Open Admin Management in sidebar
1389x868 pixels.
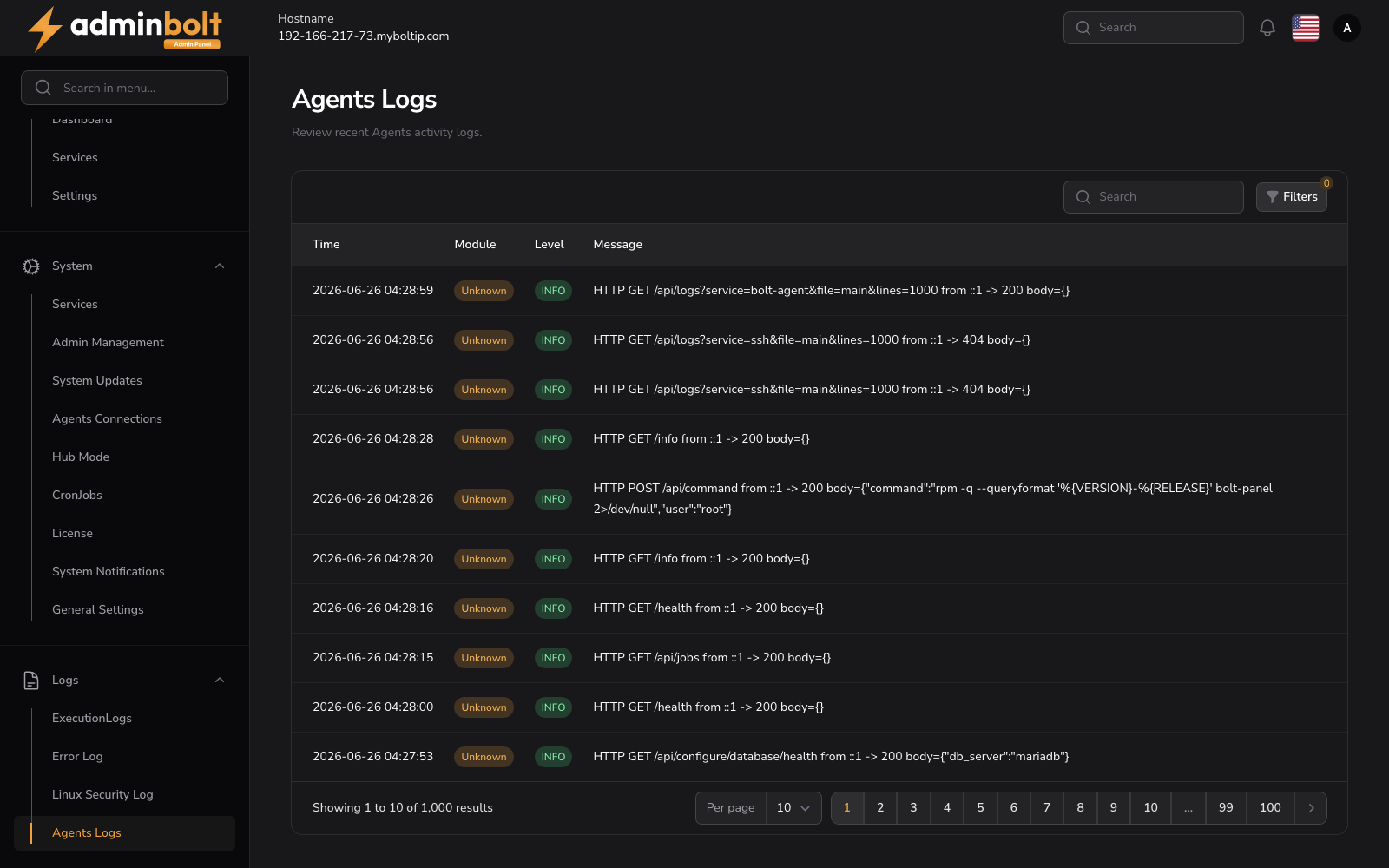[x=108, y=343]
